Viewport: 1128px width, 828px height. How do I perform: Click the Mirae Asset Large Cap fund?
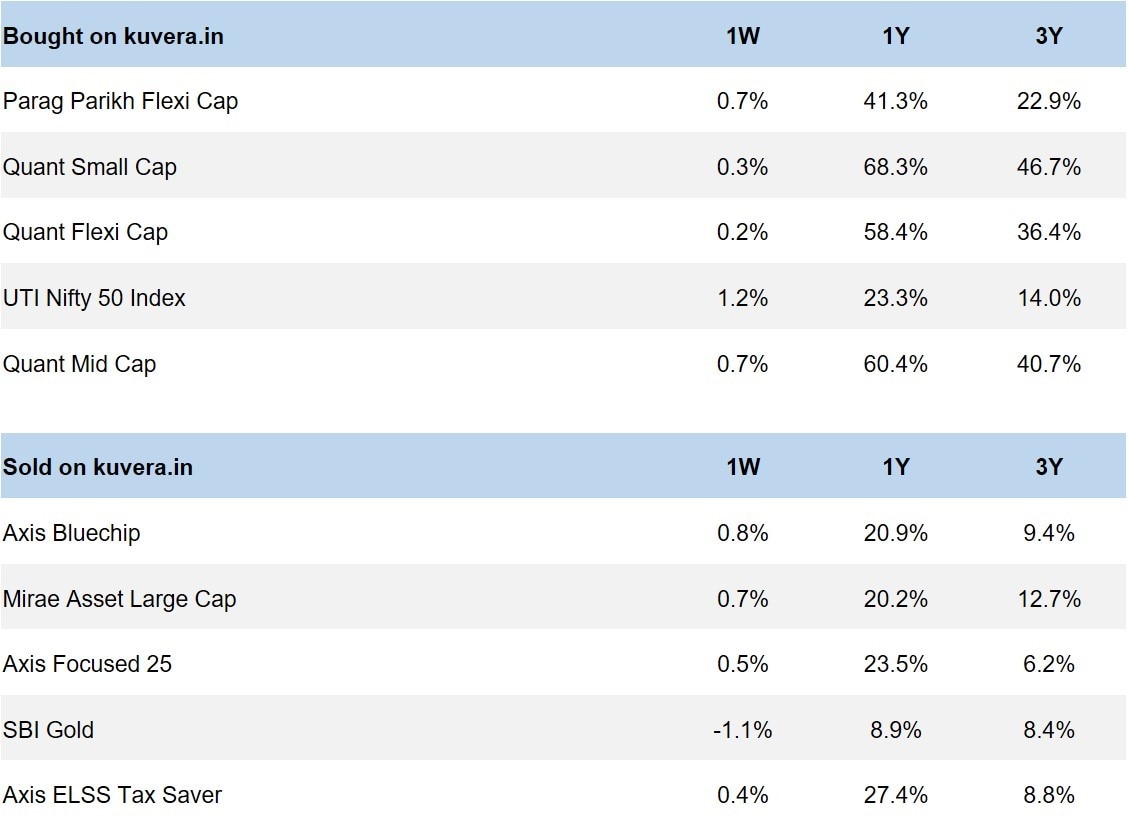pyautogui.click(x=119, y=599)
